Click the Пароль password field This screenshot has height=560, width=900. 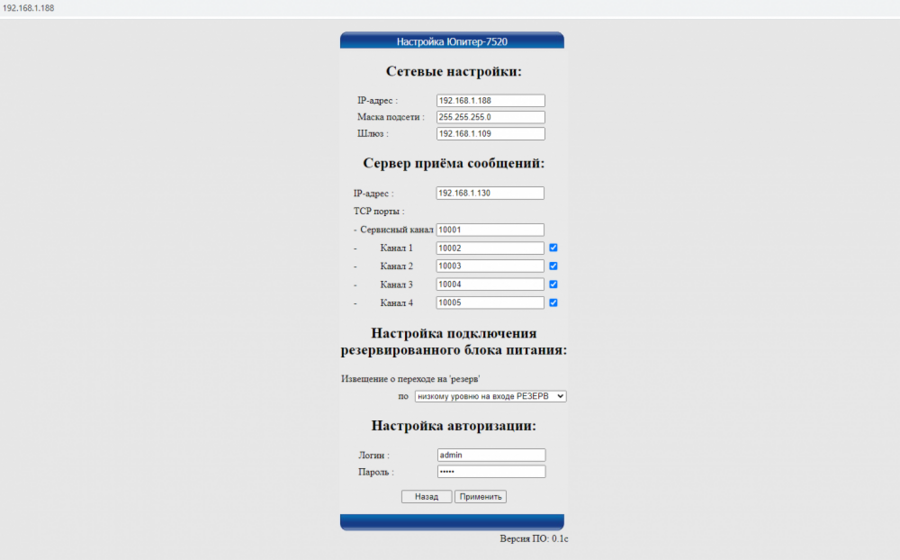coord(491,472)
